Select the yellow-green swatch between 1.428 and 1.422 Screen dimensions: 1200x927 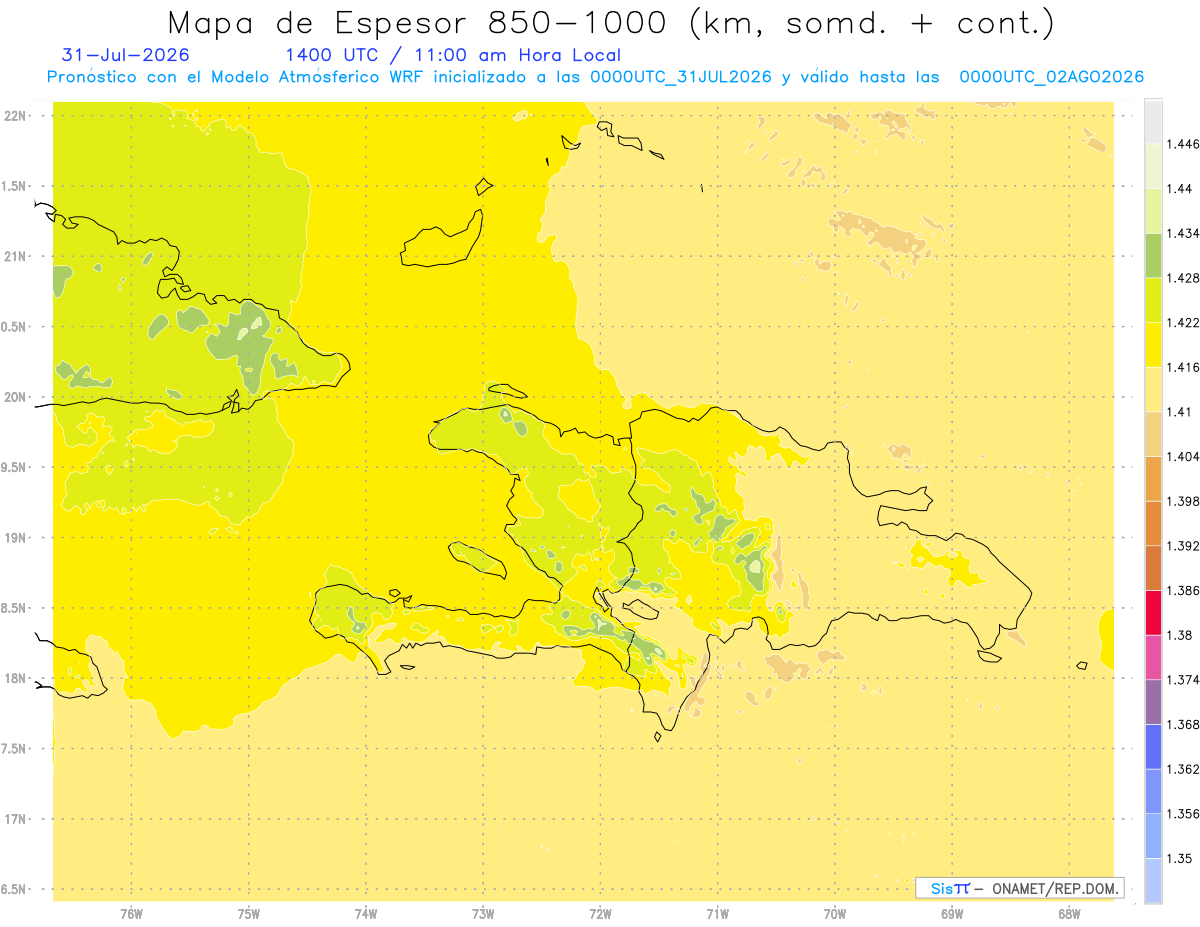click(1153, 300)
